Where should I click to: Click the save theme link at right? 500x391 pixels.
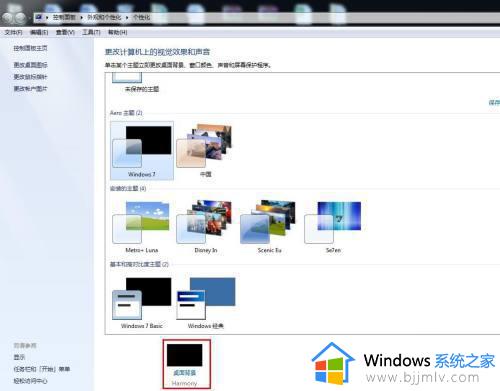pyautogui.click(x=494, y=102)
